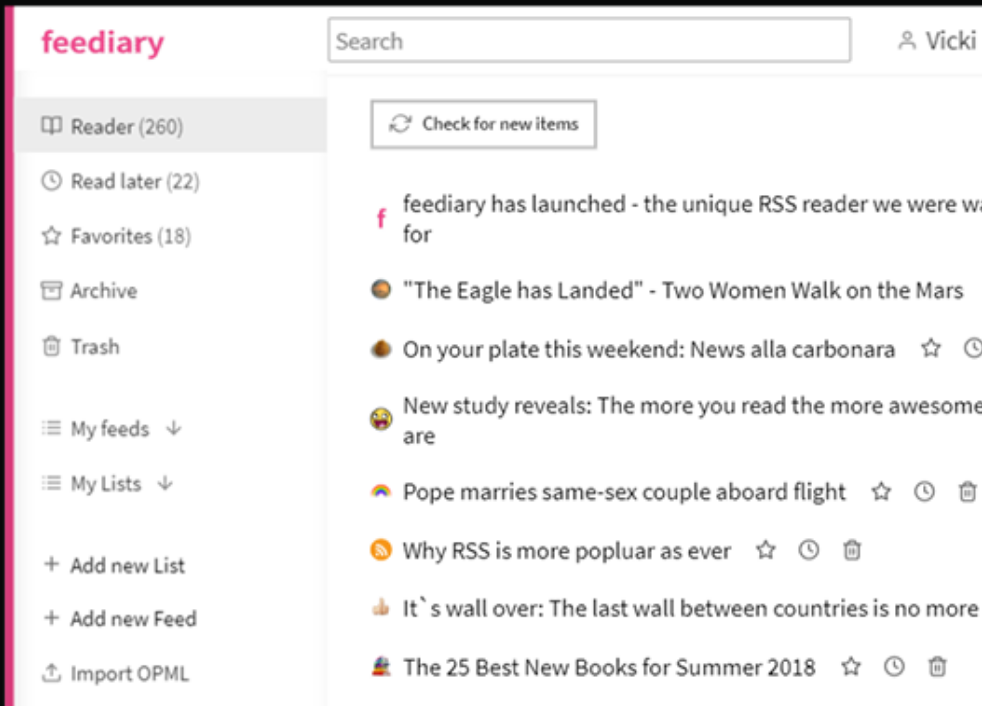The image size is (982, 706).
Task: Open 'feediary has launched' article
Action: tap(692, 219)
